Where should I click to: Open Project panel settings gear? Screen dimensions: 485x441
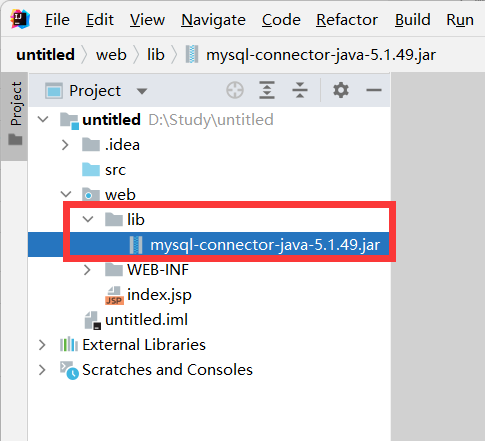[x=341, y=90]
